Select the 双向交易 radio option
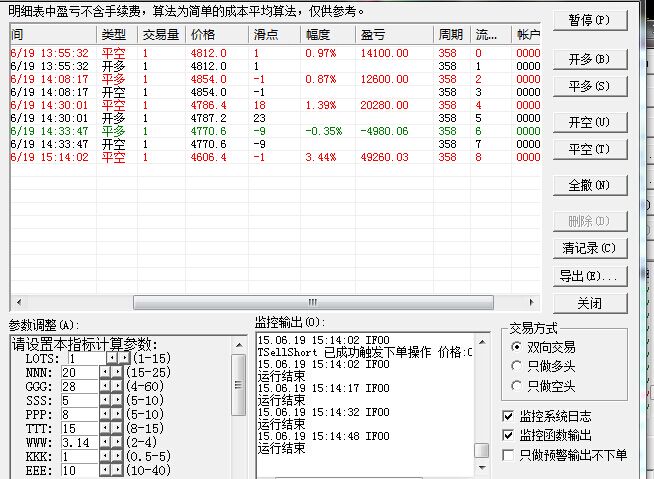The height and width of the screenshot is (479, 654). pyautogui.click(x=516, y=346)
